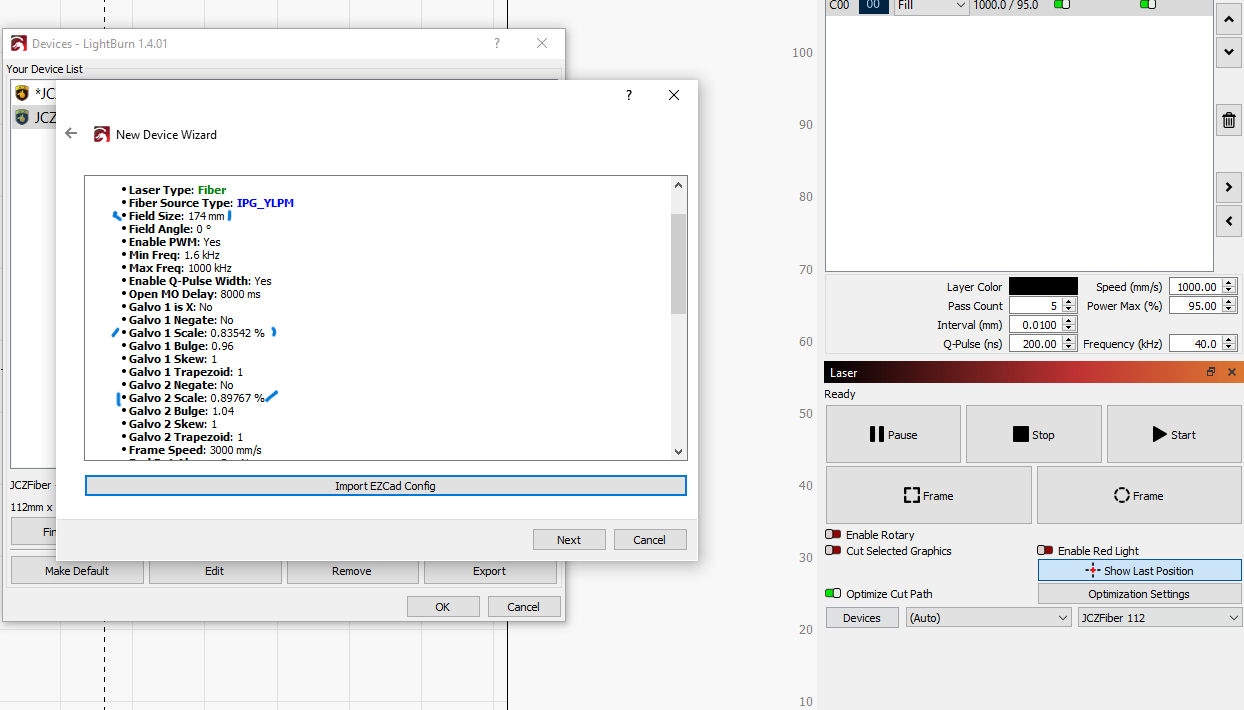
Task: Open the JCZFiber 112 device dropdown
Action: pos(1160,618)
